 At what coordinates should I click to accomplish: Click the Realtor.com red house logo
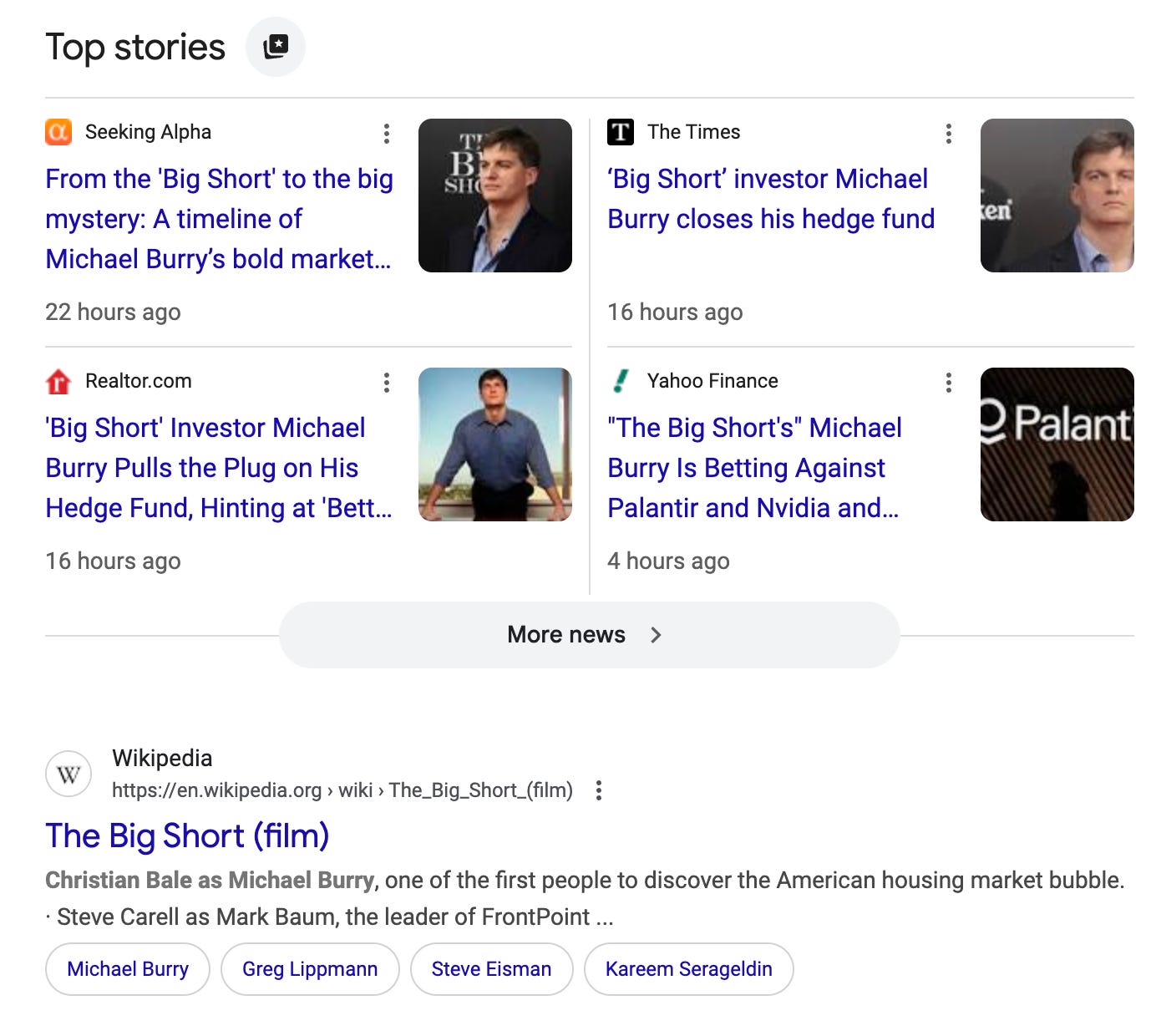click(x=58, y=381)
